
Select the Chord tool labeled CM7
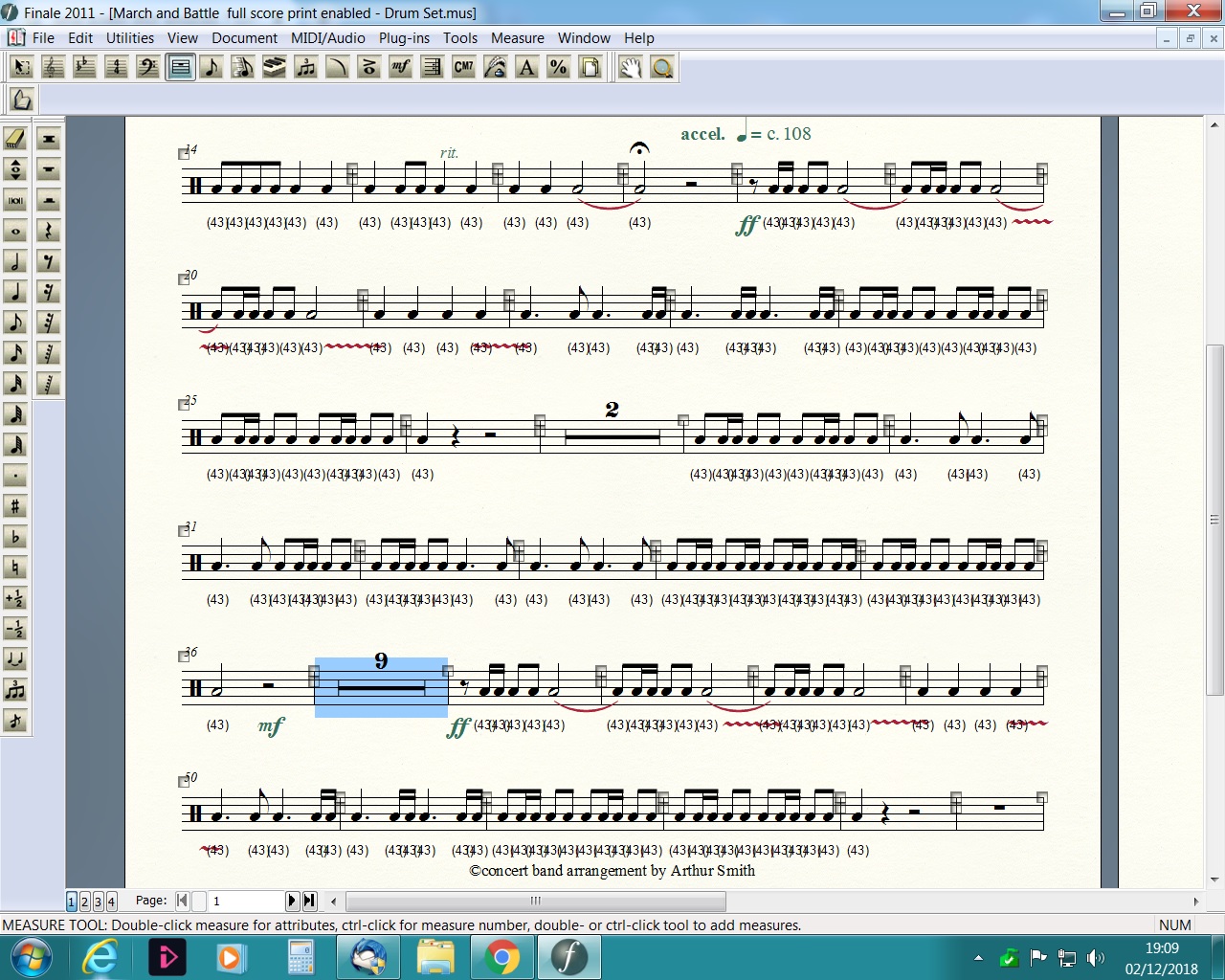pyautogui.click(x=463, y=67)
